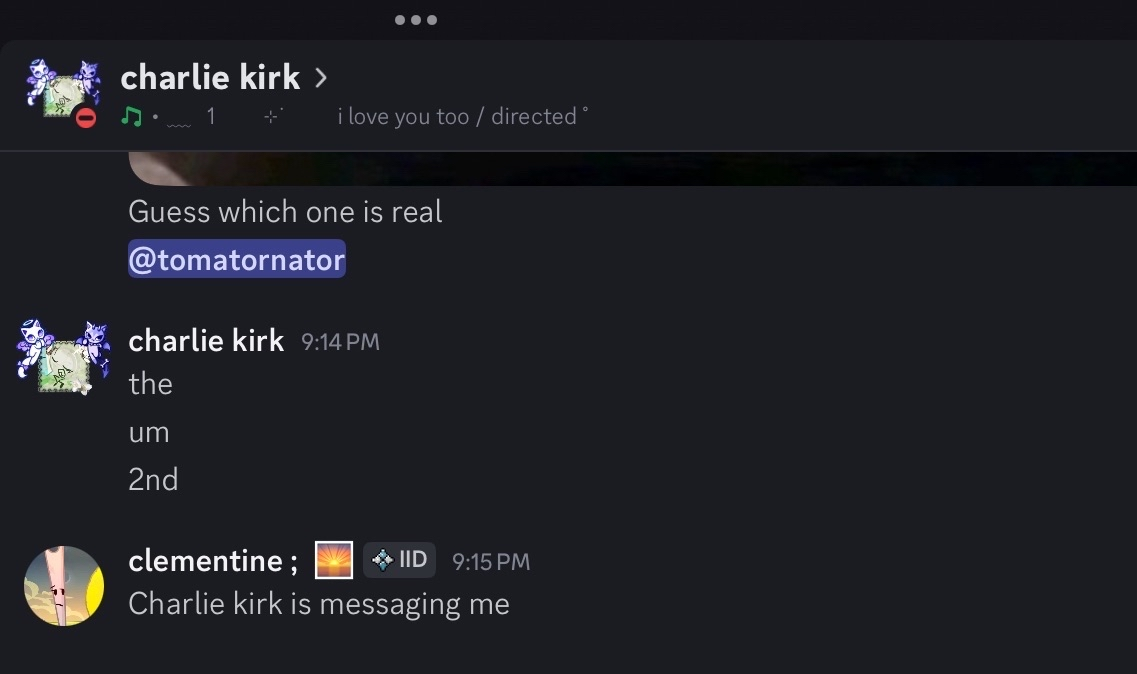
Task: Select the 'Guess which one is real' message
Action: point(285,212)
